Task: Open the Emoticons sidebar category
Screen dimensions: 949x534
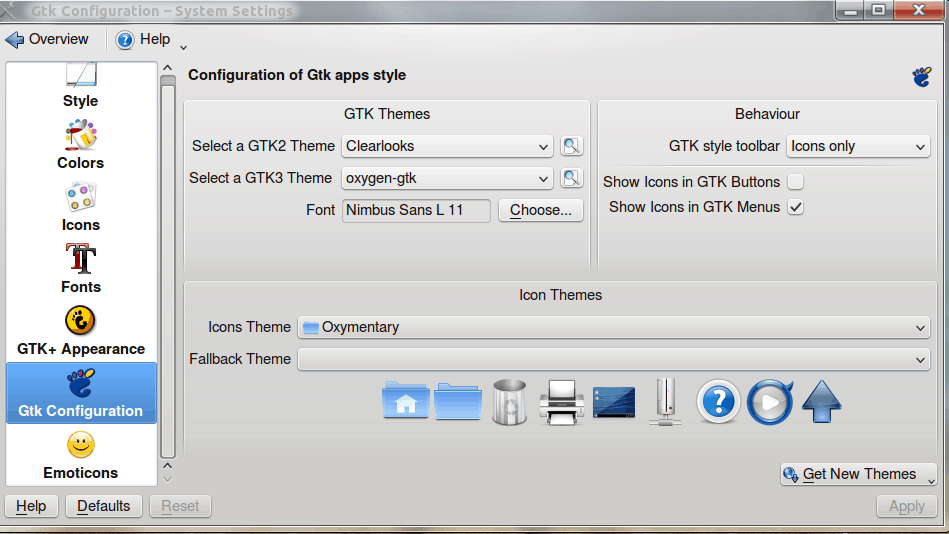Action: [x=80, y=455]
